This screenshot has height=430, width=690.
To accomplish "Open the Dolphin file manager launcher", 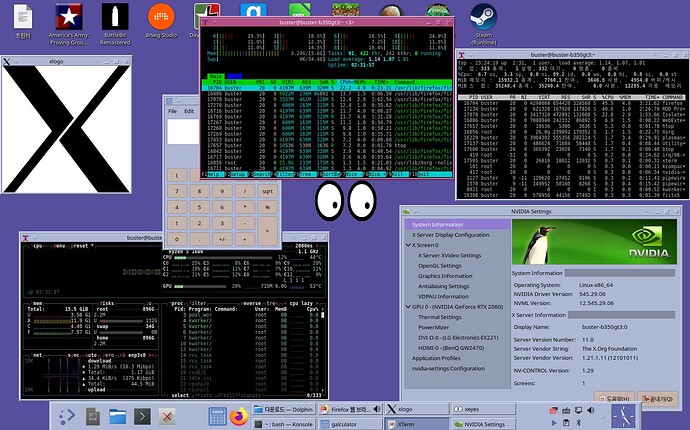I will (x=117, y=416).
